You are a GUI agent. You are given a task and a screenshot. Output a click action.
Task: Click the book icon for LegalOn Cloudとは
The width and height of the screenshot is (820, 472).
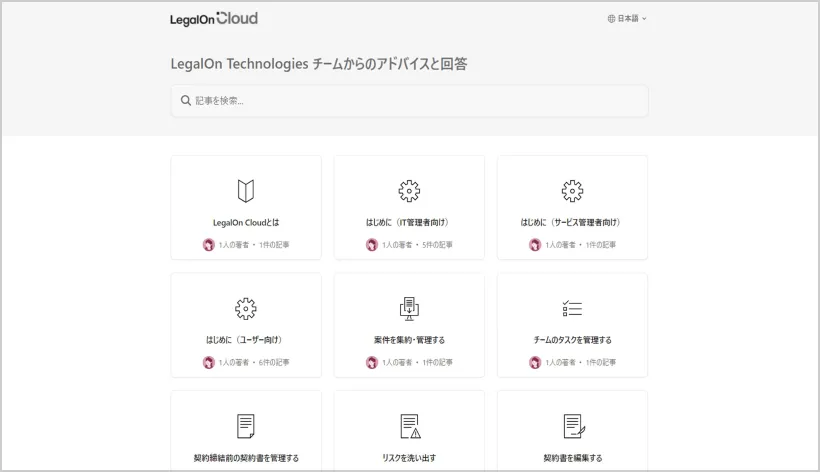click(x=246, y=190)
